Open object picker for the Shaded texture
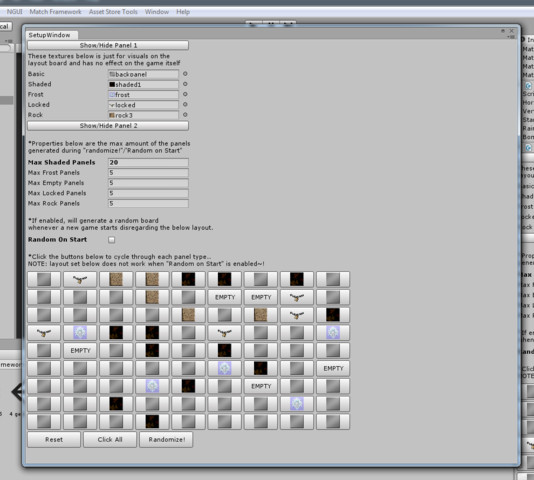Screen dimensions: 534x480 click(x=185, y=84)
